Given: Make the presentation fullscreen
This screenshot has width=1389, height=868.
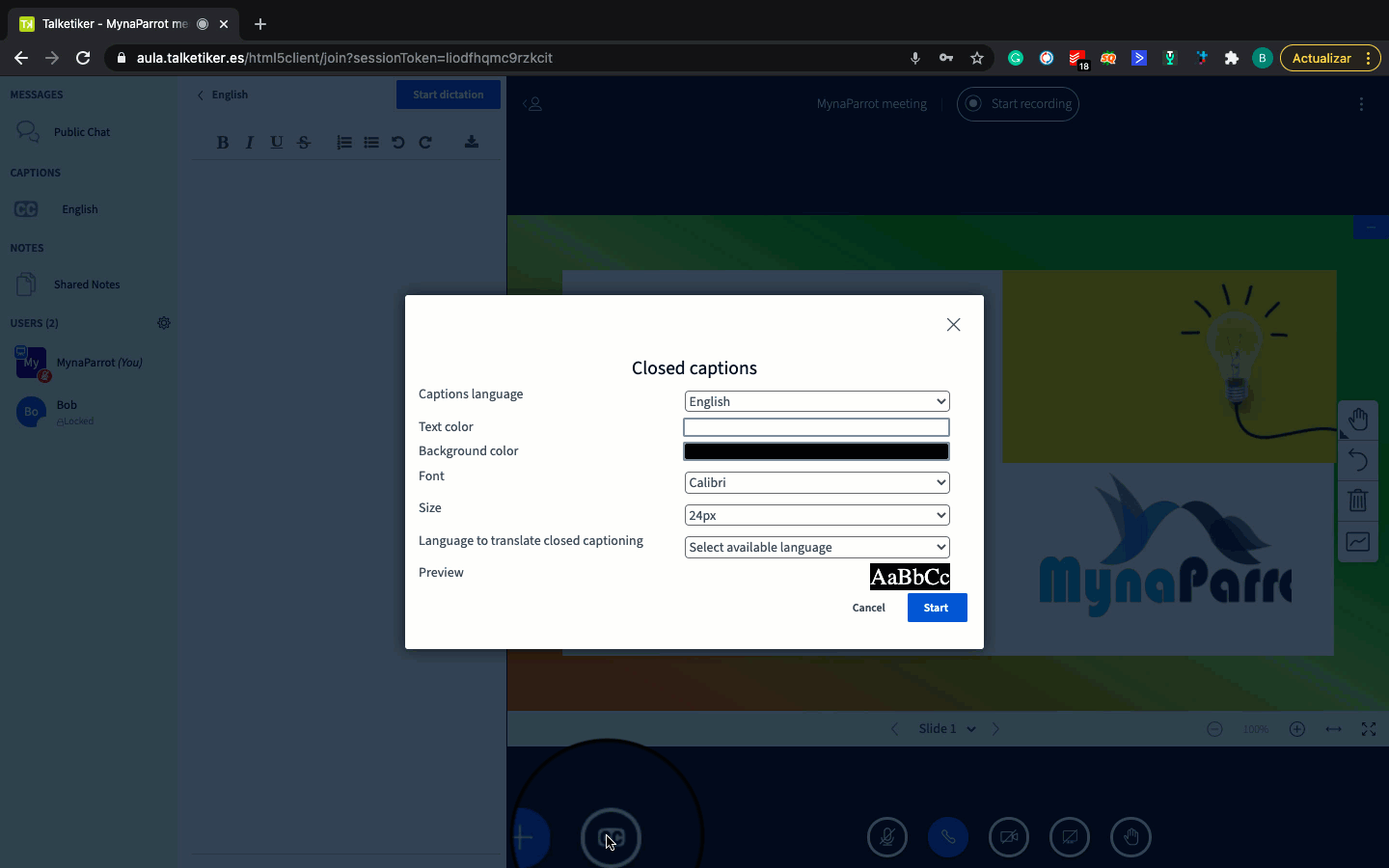Looking at the screenshot, I should click(x=1369, y=729).
